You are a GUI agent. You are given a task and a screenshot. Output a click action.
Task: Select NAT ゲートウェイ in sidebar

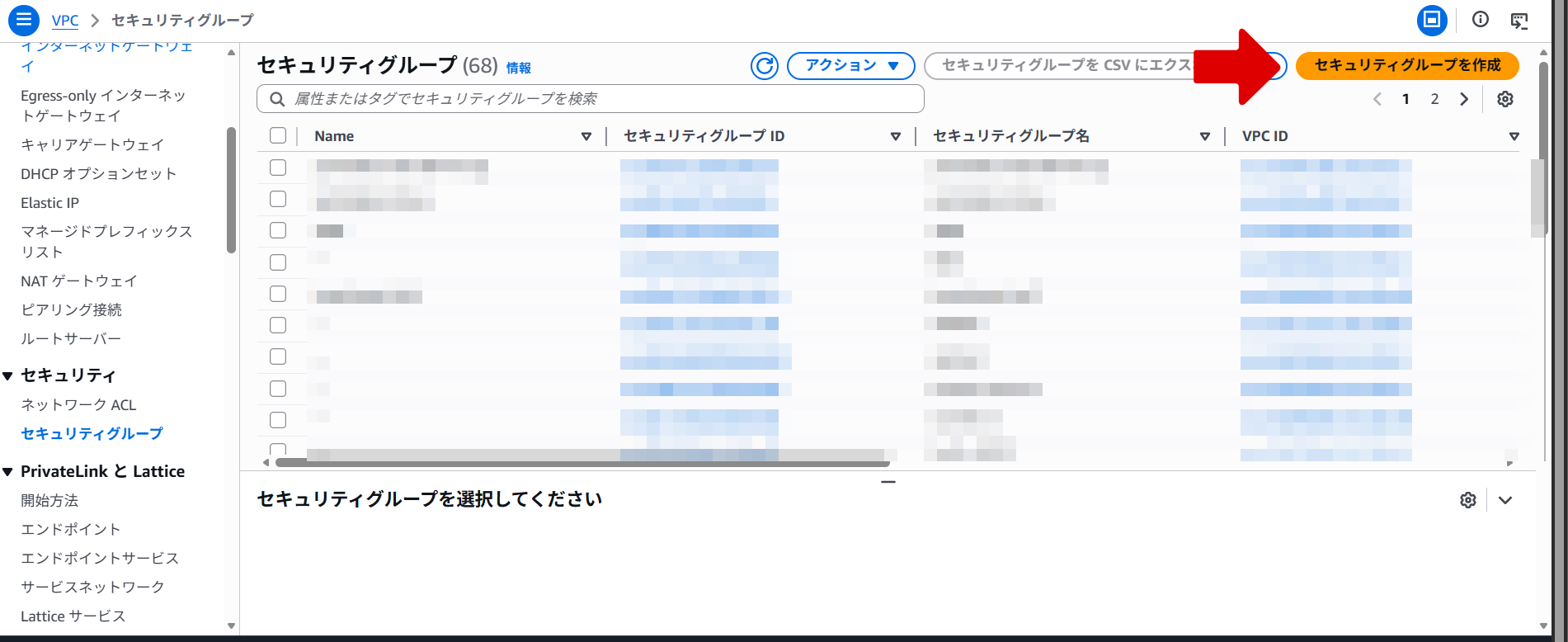78,281
